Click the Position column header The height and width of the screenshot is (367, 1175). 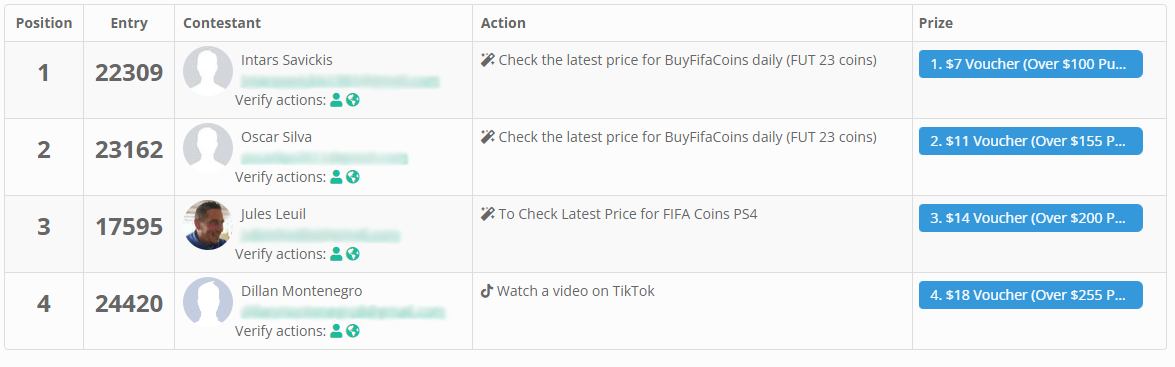click(x=44, y=23)
